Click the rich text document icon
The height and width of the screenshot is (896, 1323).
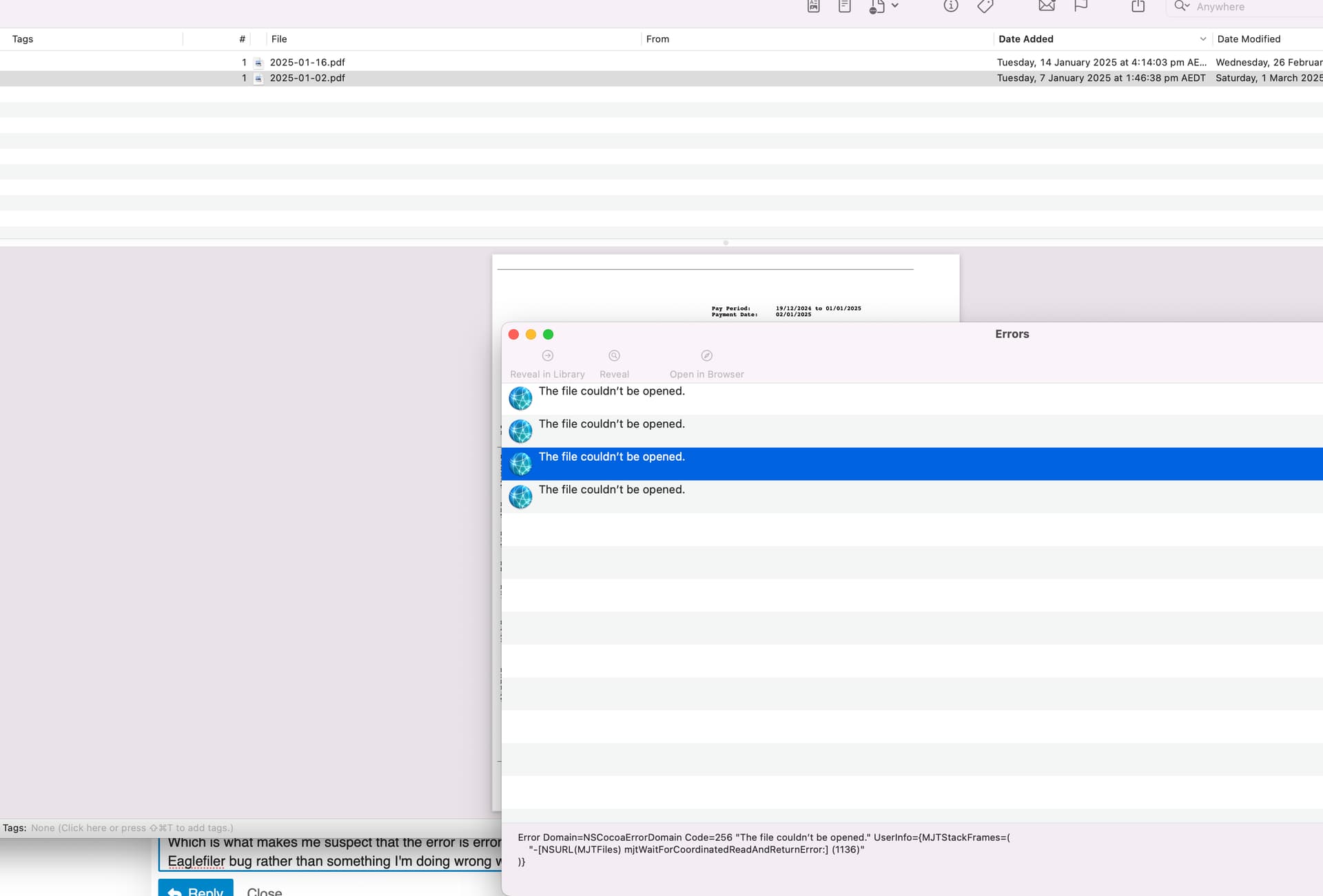[813, 6]
